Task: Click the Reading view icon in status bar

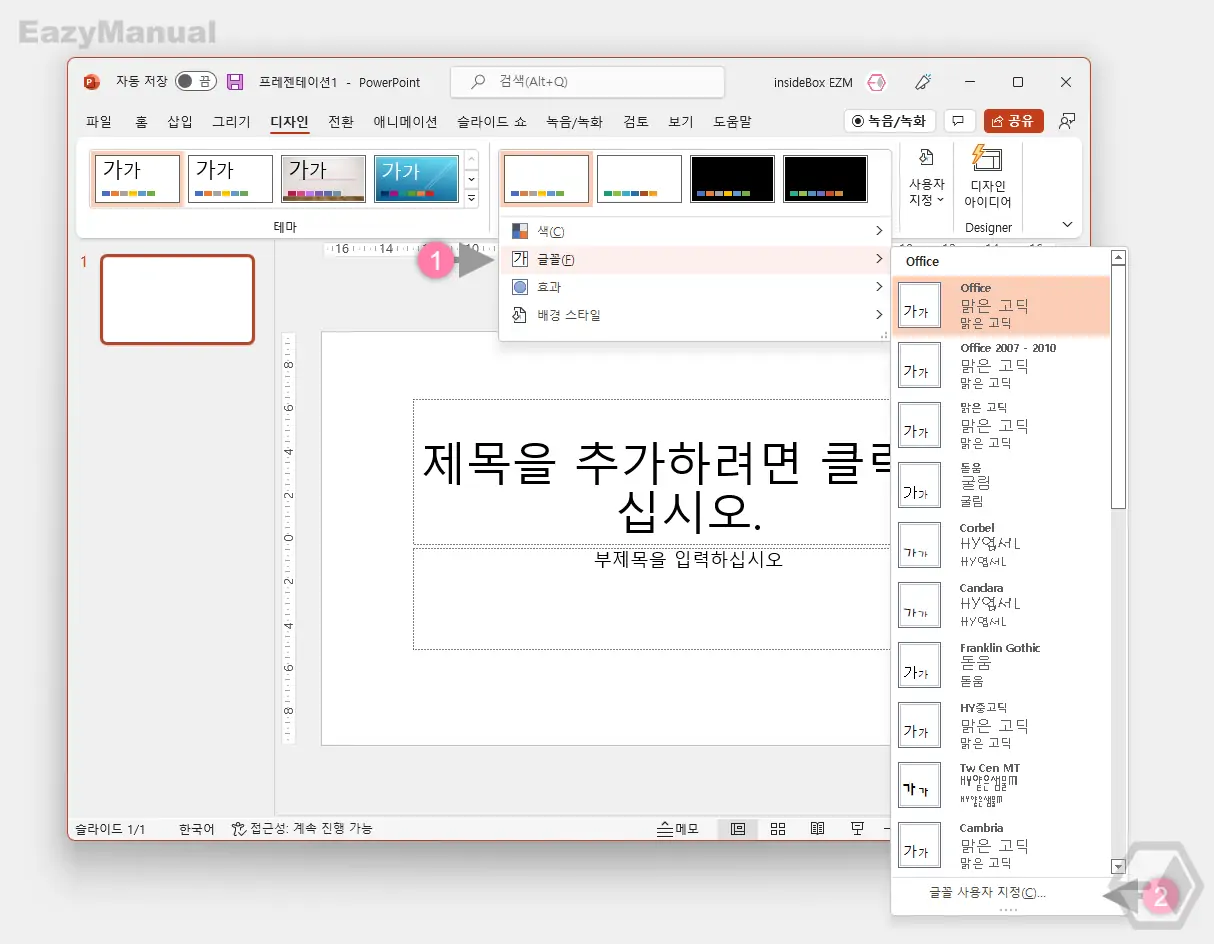Action: (x=817, y=828)
